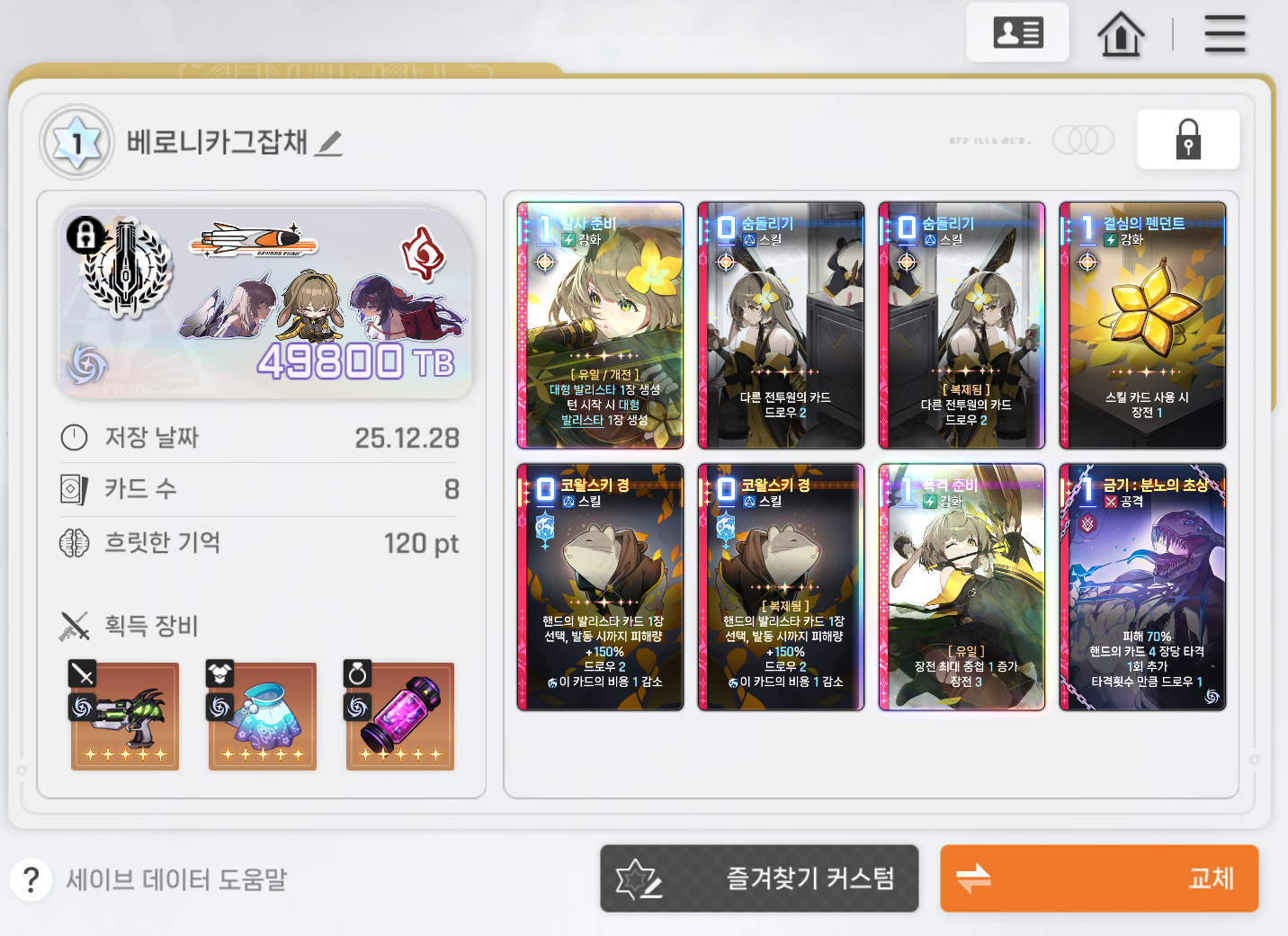This screenshot has height=936, width=1288.
Task: Open the hamburger menu
Action: pos(1225,34)
